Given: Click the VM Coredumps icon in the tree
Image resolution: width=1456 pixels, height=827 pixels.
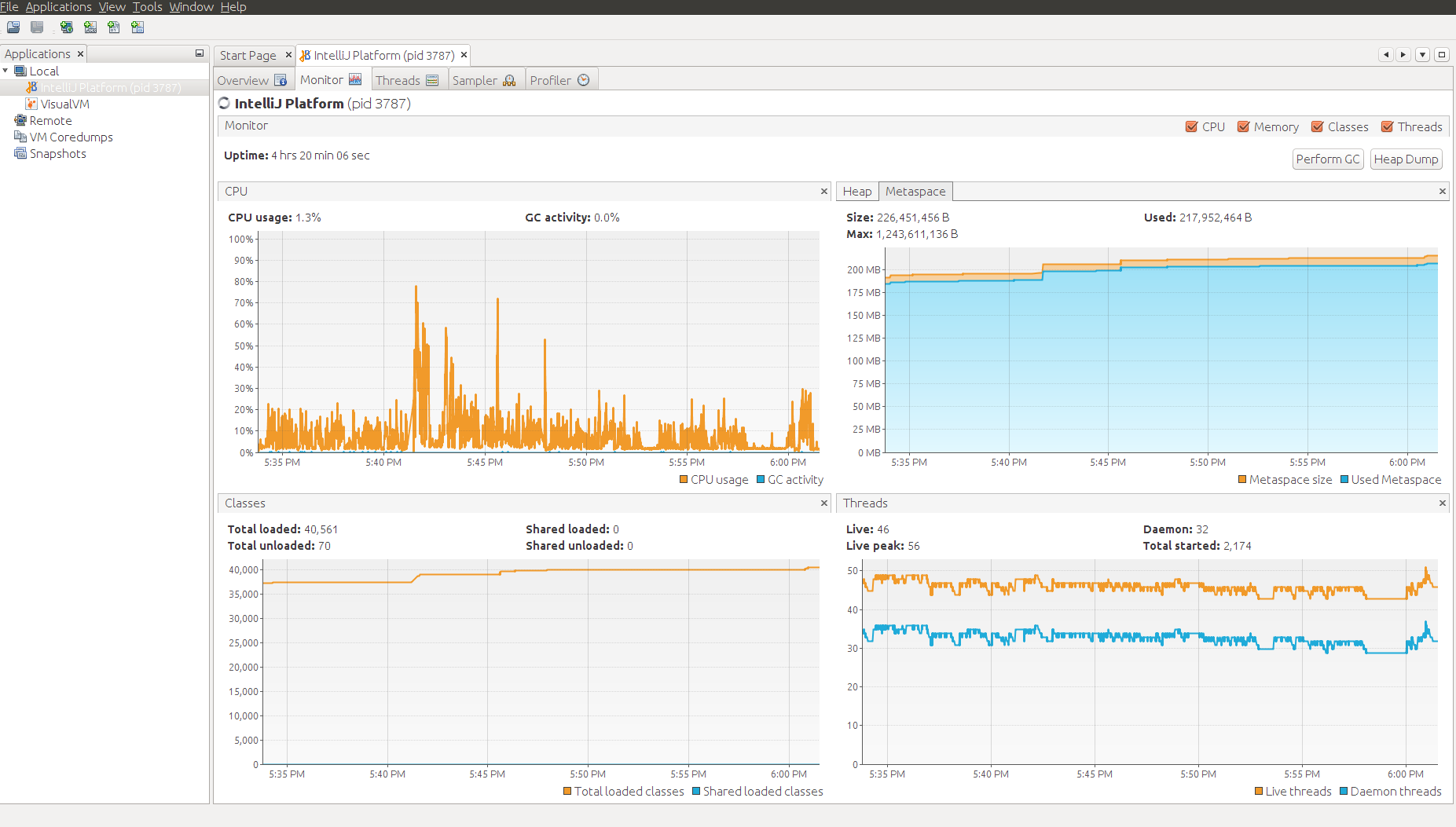Looking at the screenshot, I should tap(20, 137).
